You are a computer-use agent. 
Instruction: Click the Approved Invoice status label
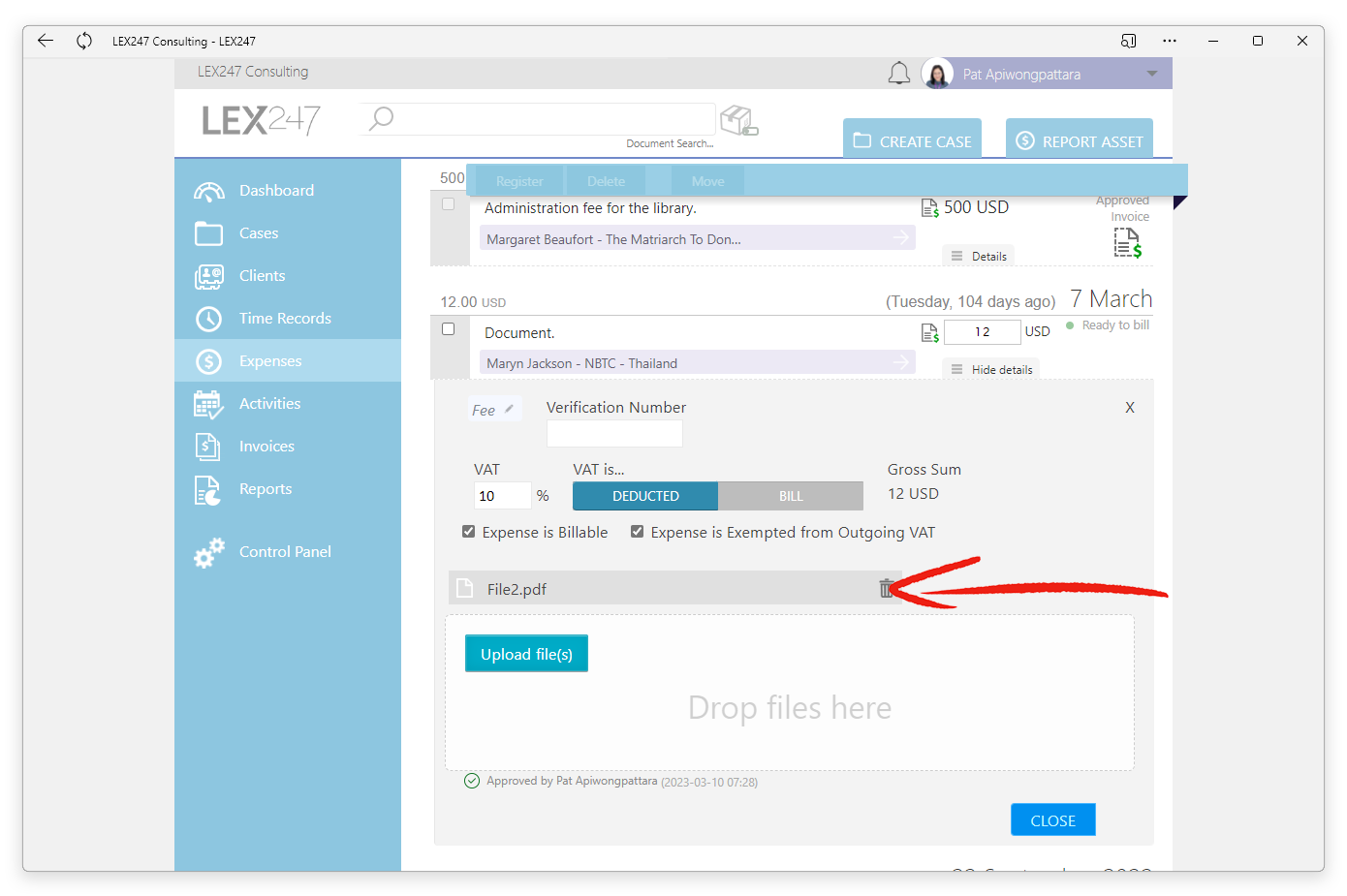[1122, 208]
